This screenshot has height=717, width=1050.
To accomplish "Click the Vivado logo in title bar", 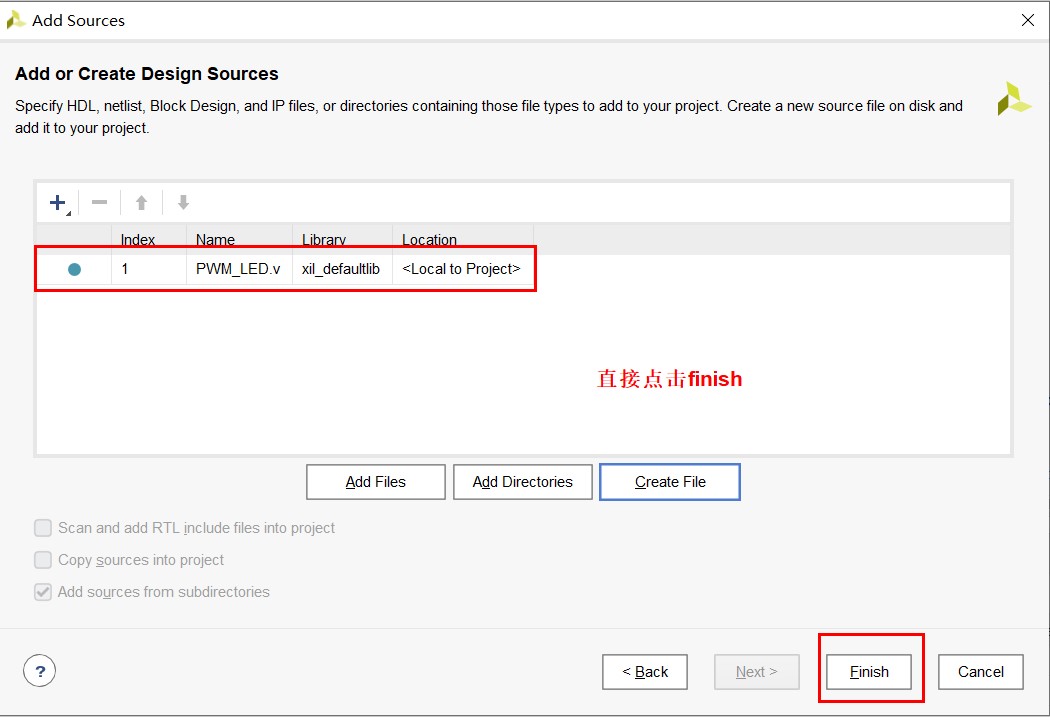I will point(16,20).
